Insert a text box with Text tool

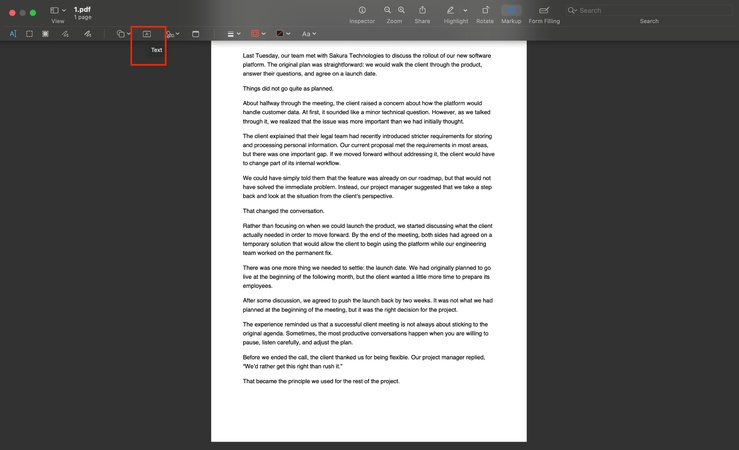click(x=147, y=34)
